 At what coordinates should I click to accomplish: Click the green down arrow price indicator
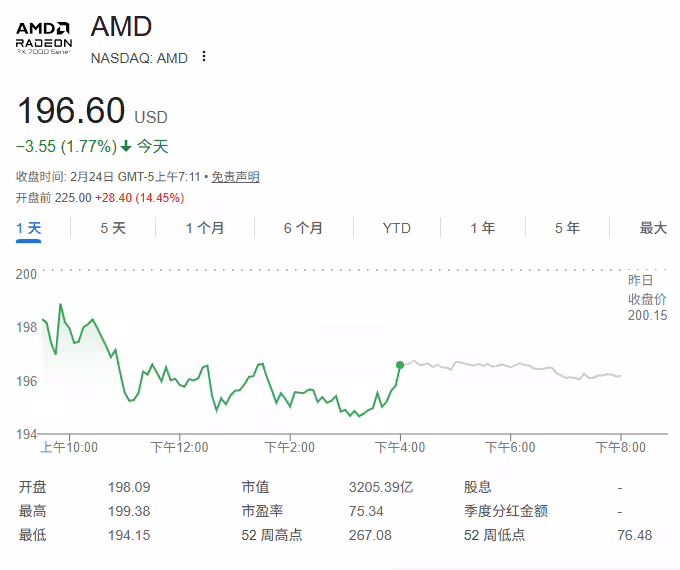[126, 146]
